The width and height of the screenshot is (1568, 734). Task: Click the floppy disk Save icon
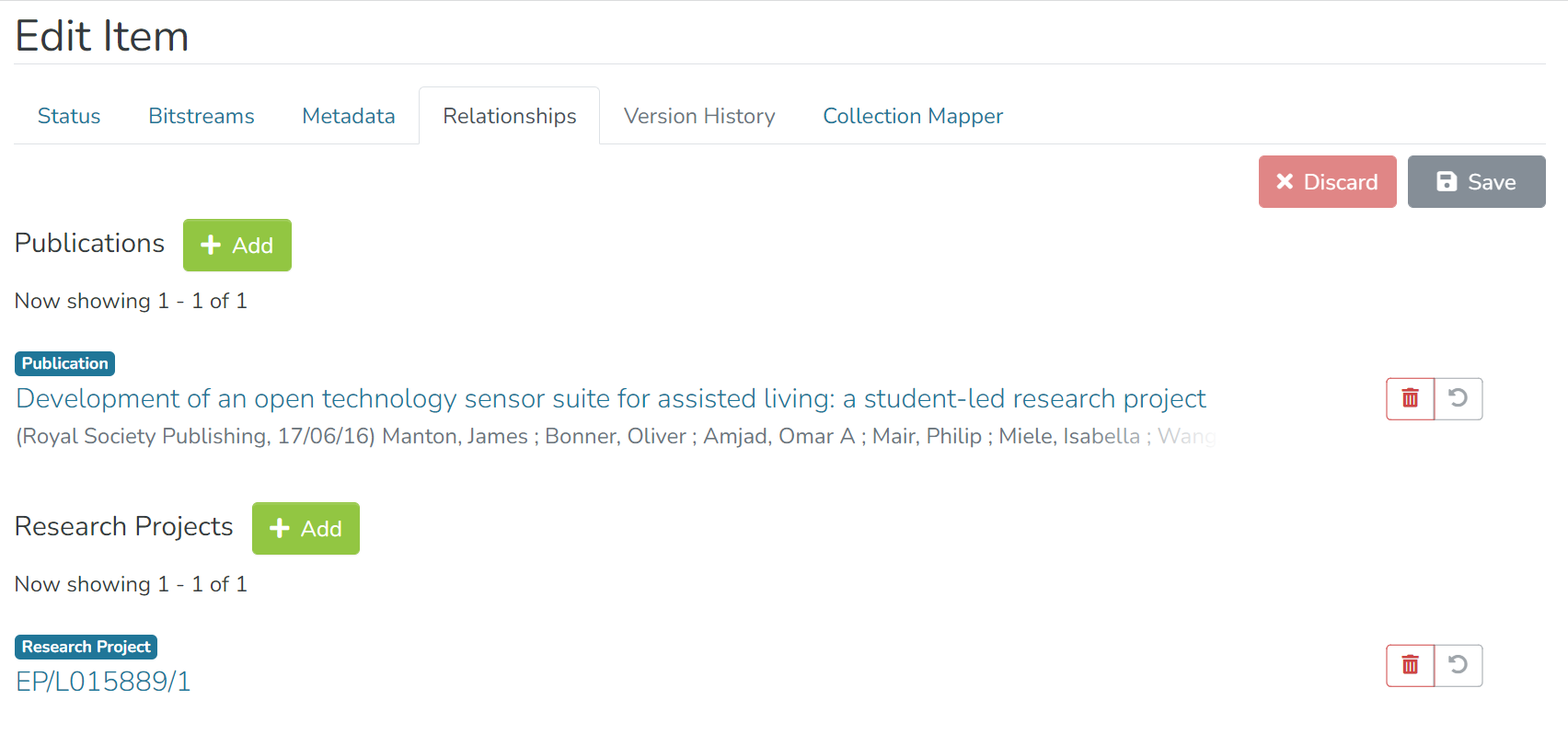(1447, 182)
